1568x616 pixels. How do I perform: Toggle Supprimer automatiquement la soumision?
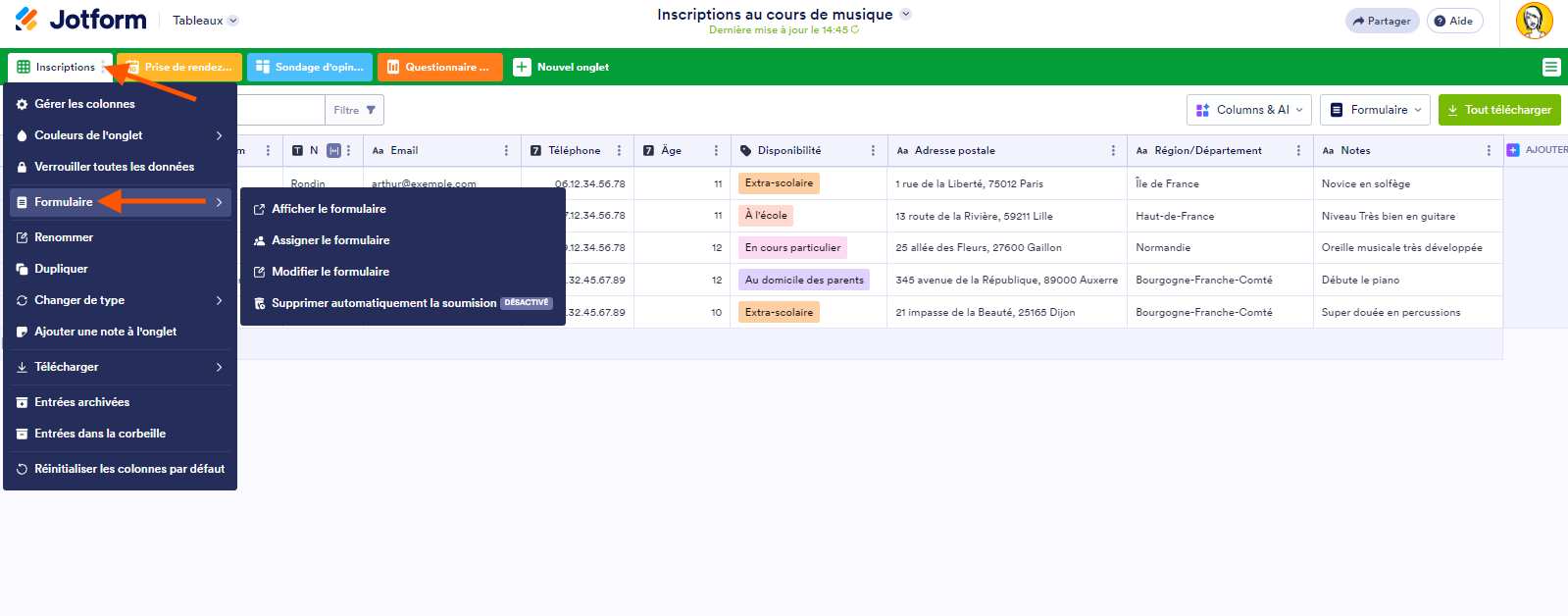coord(403,303)
